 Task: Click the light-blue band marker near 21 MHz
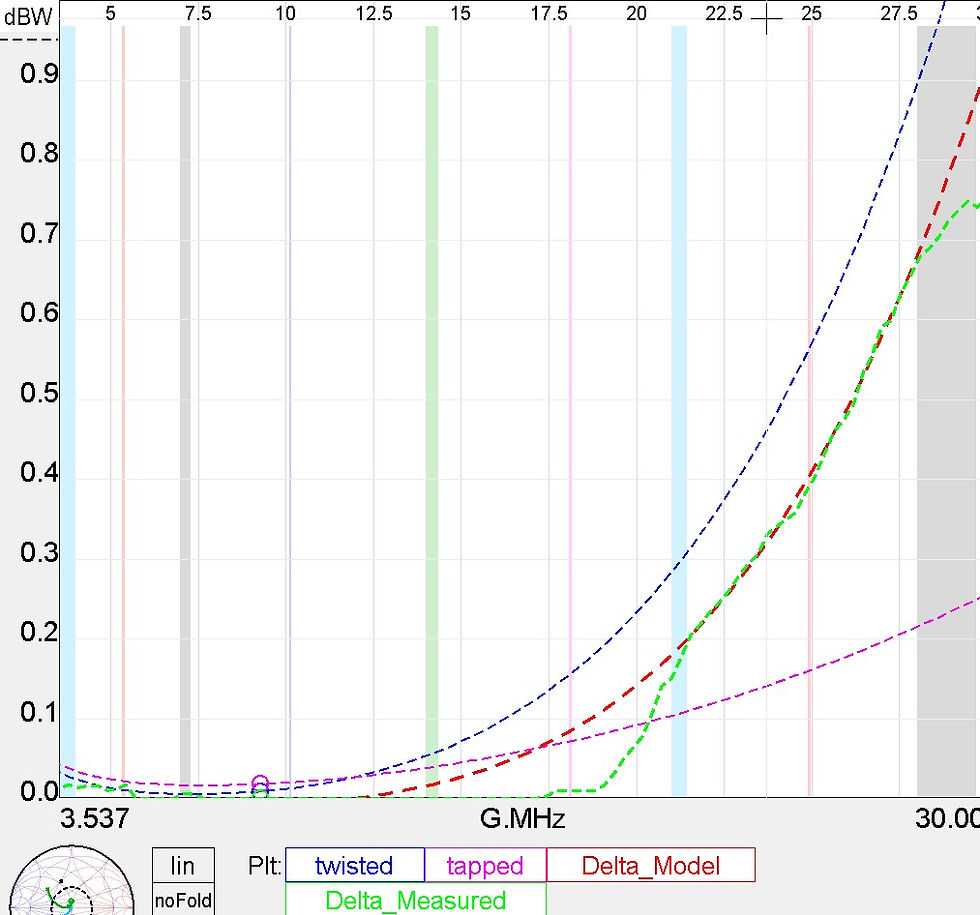(x=679, y=411)
